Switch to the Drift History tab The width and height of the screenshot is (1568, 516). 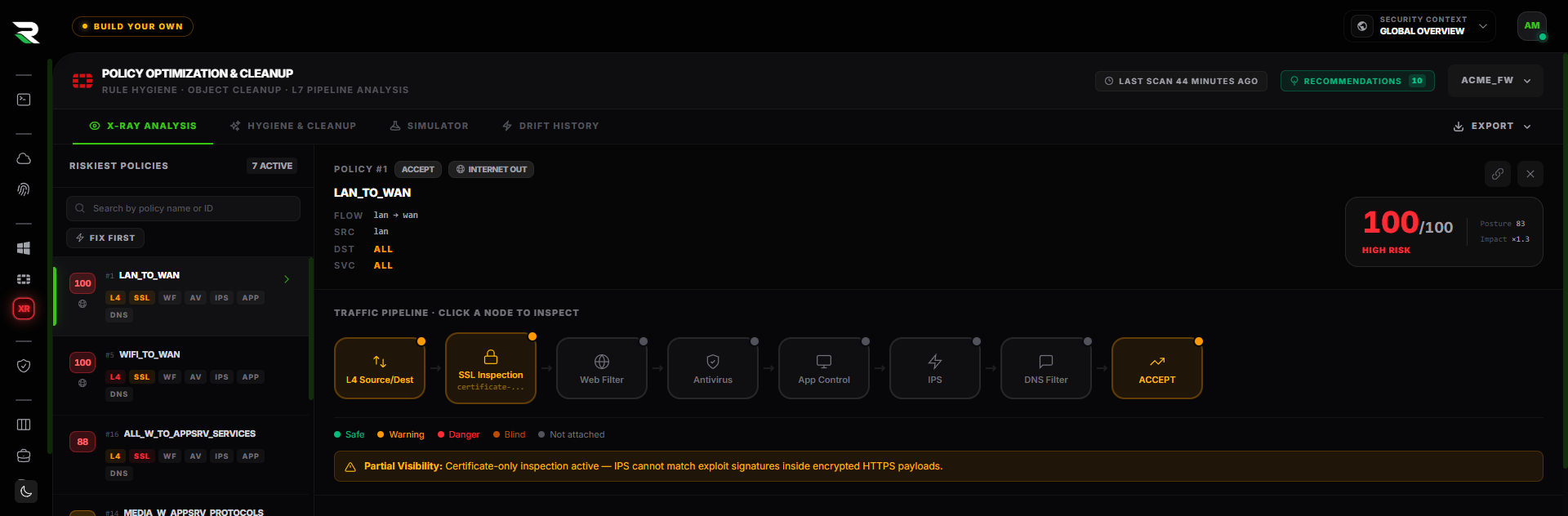(x=550, y=126)
